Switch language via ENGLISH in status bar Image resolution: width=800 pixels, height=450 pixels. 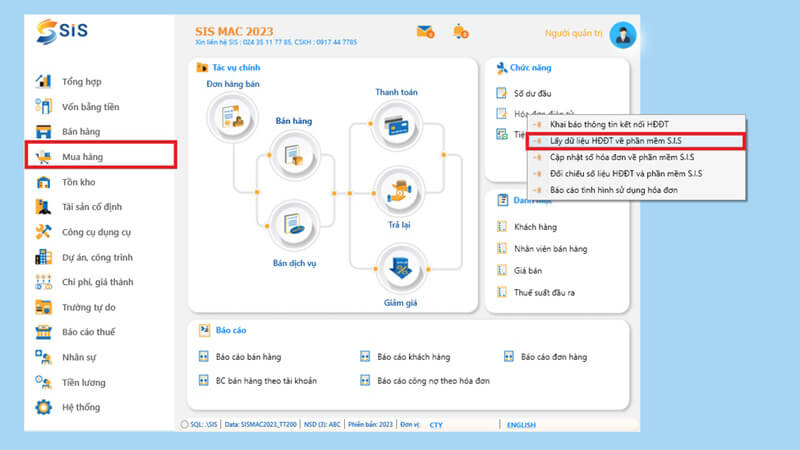coord(521,424)
